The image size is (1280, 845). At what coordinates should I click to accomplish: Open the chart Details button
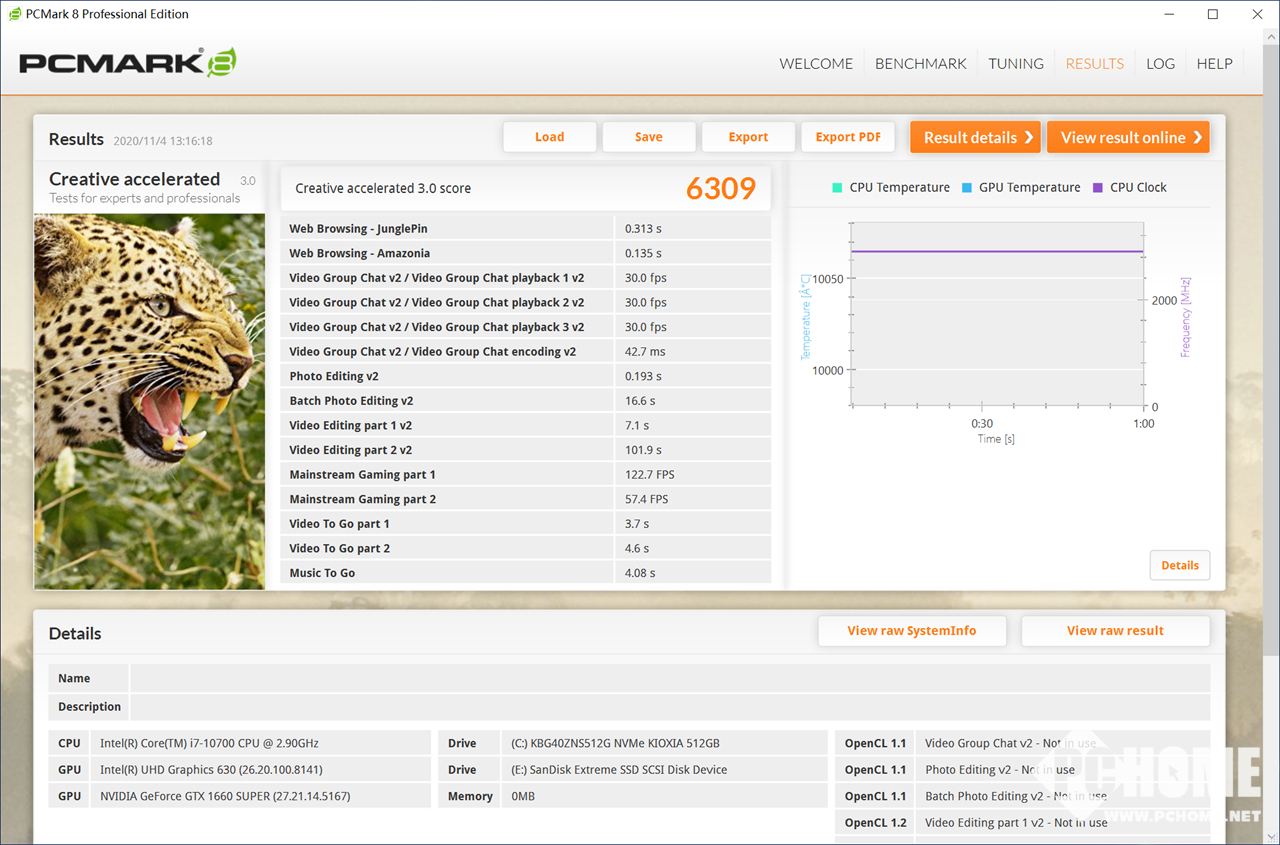(1180, 565)
